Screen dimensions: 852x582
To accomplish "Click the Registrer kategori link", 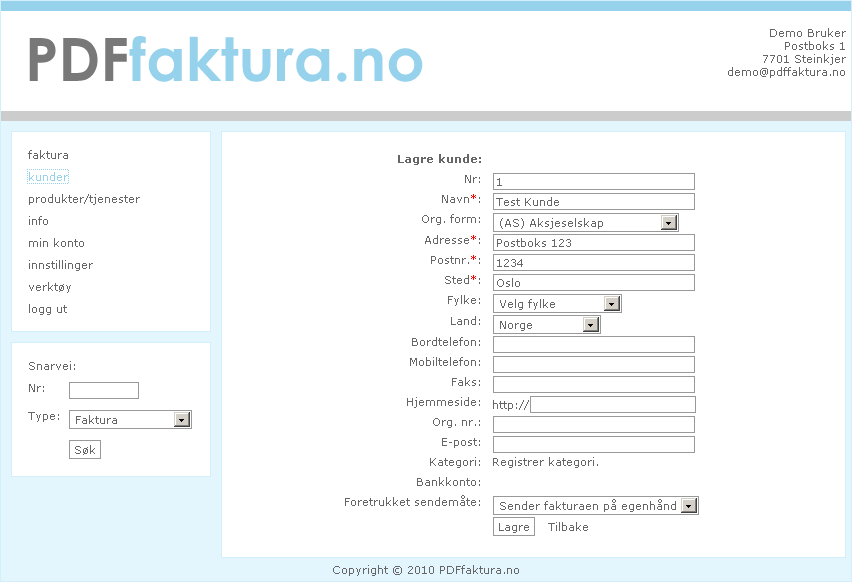I will [546, 462].
